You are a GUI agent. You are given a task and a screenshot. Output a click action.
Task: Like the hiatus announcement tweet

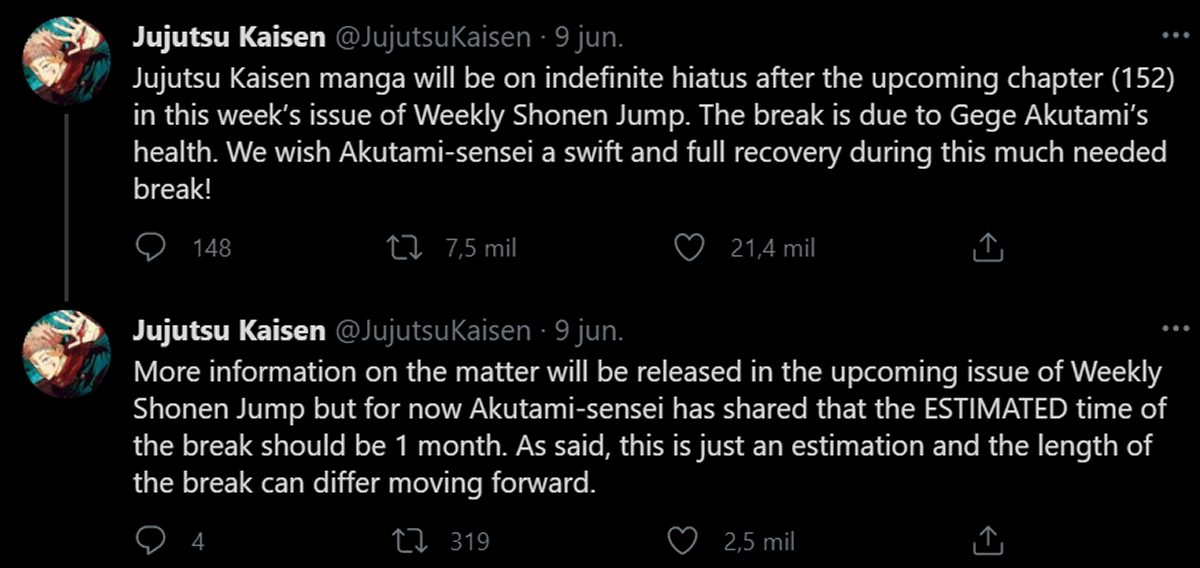click(689, 247)
